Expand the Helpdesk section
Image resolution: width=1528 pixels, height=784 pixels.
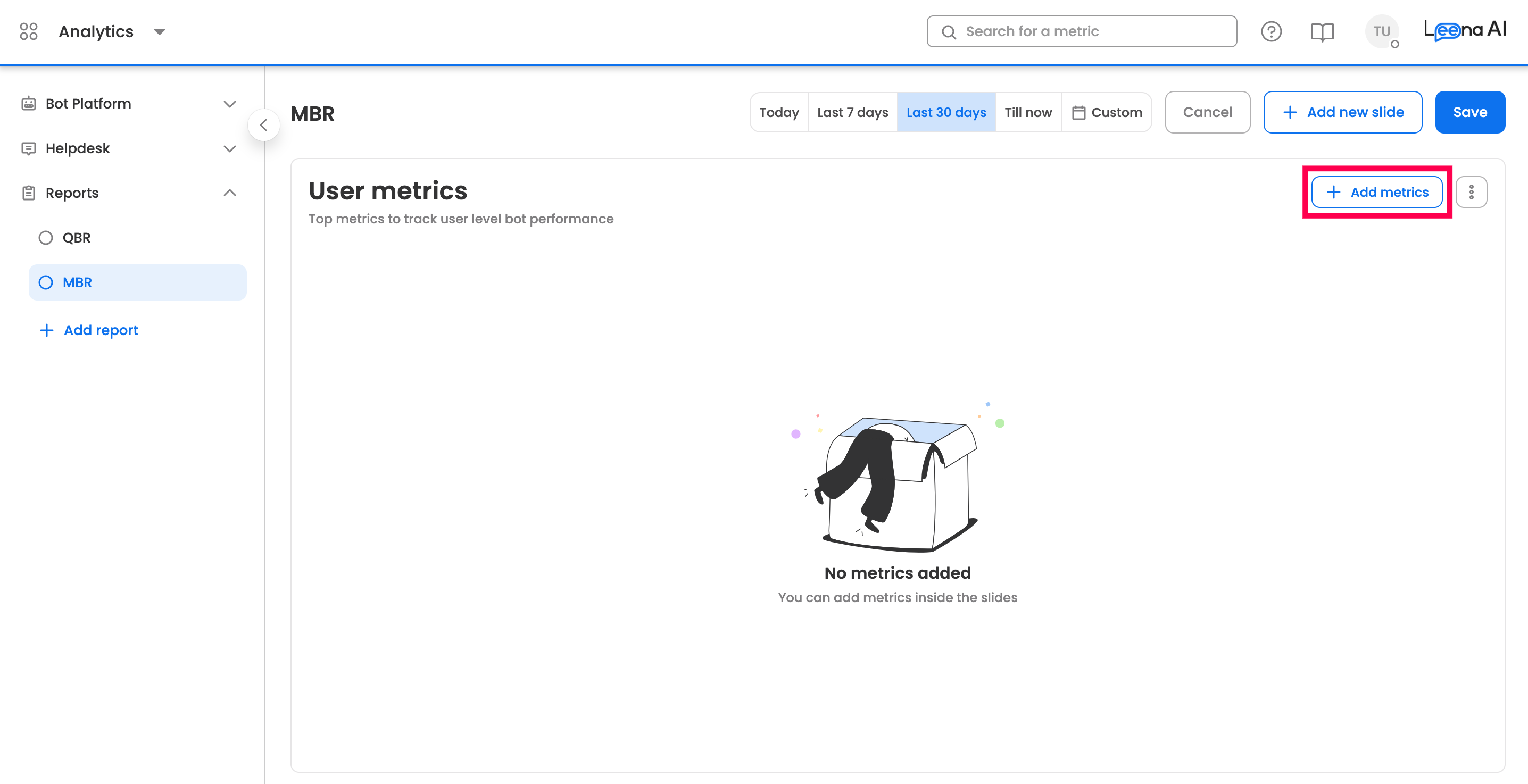point(229,148)
